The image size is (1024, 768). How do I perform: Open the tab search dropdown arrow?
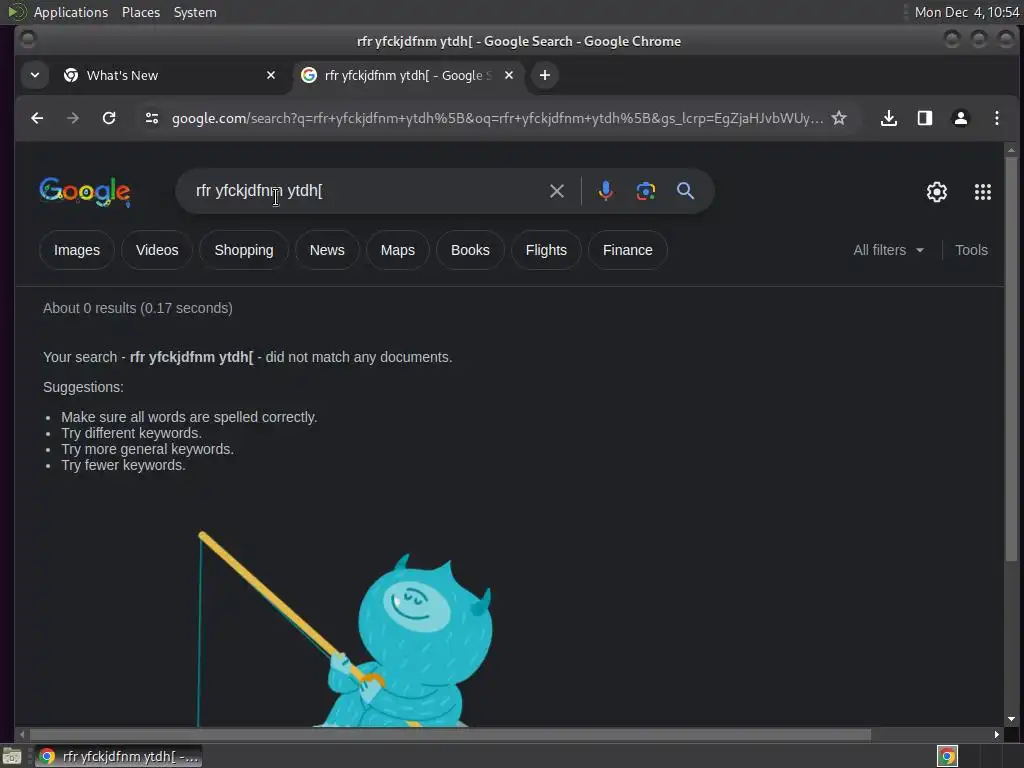click(x=35, y=75)
